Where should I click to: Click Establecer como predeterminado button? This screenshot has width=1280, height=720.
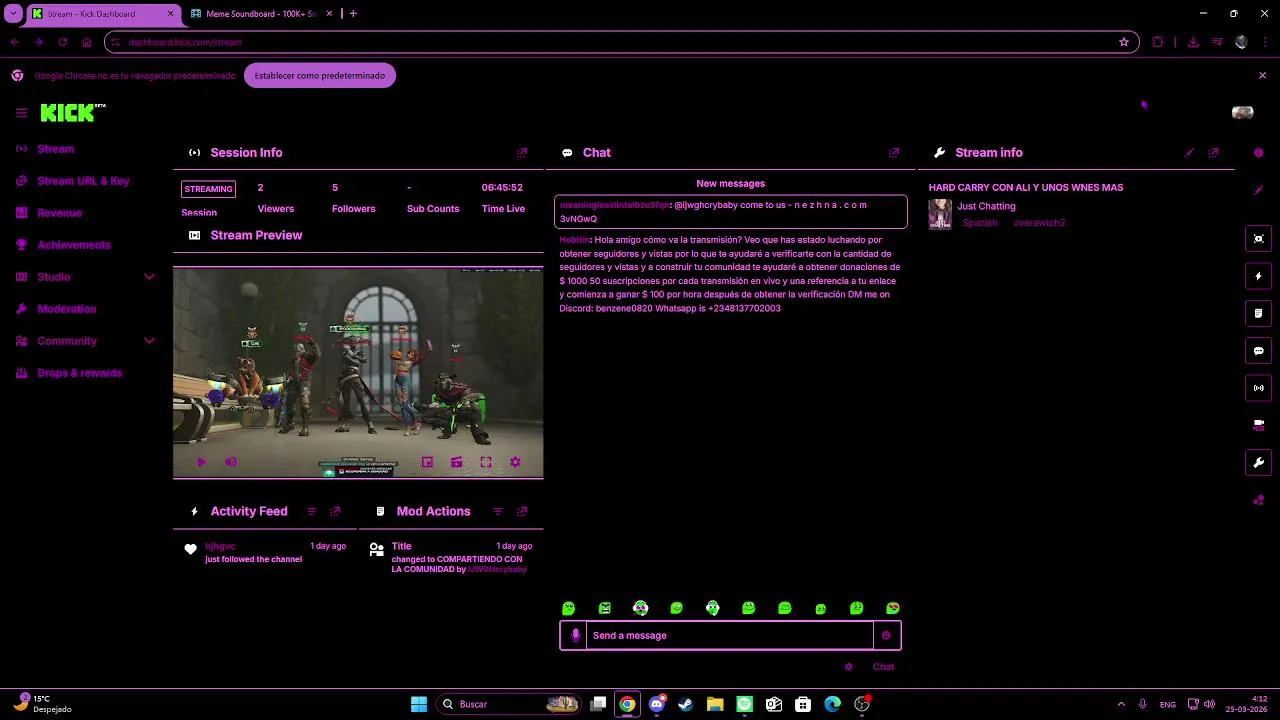point(320,75)
